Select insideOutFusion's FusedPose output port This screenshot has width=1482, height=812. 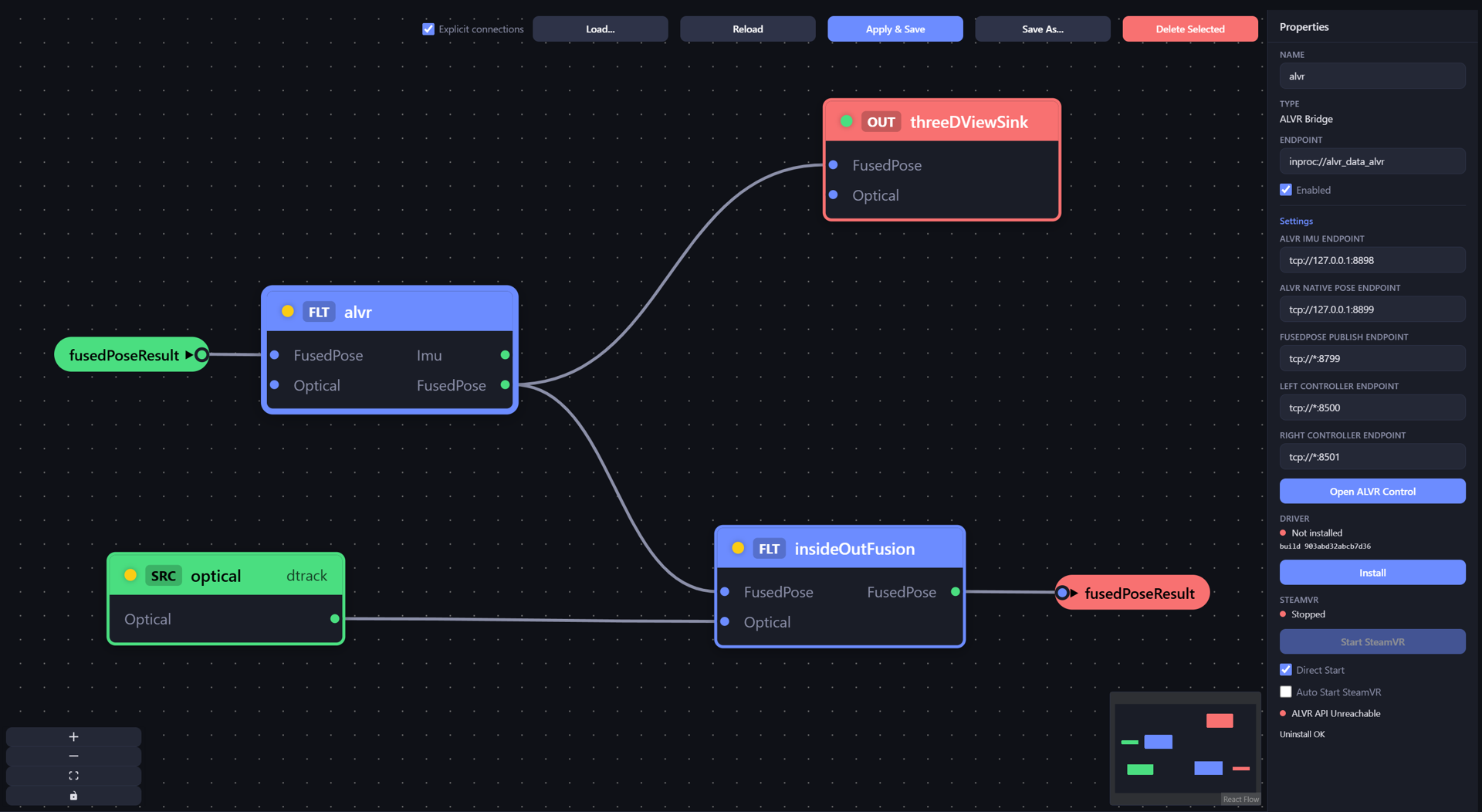pyautogui.click(x=956, y=592)
